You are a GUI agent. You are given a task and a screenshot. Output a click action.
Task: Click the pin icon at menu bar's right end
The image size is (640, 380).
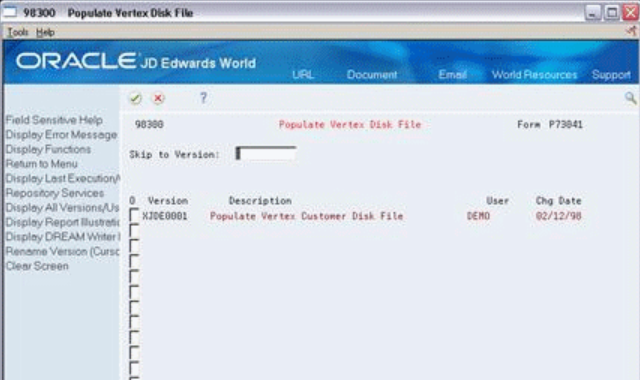(631, 31)
